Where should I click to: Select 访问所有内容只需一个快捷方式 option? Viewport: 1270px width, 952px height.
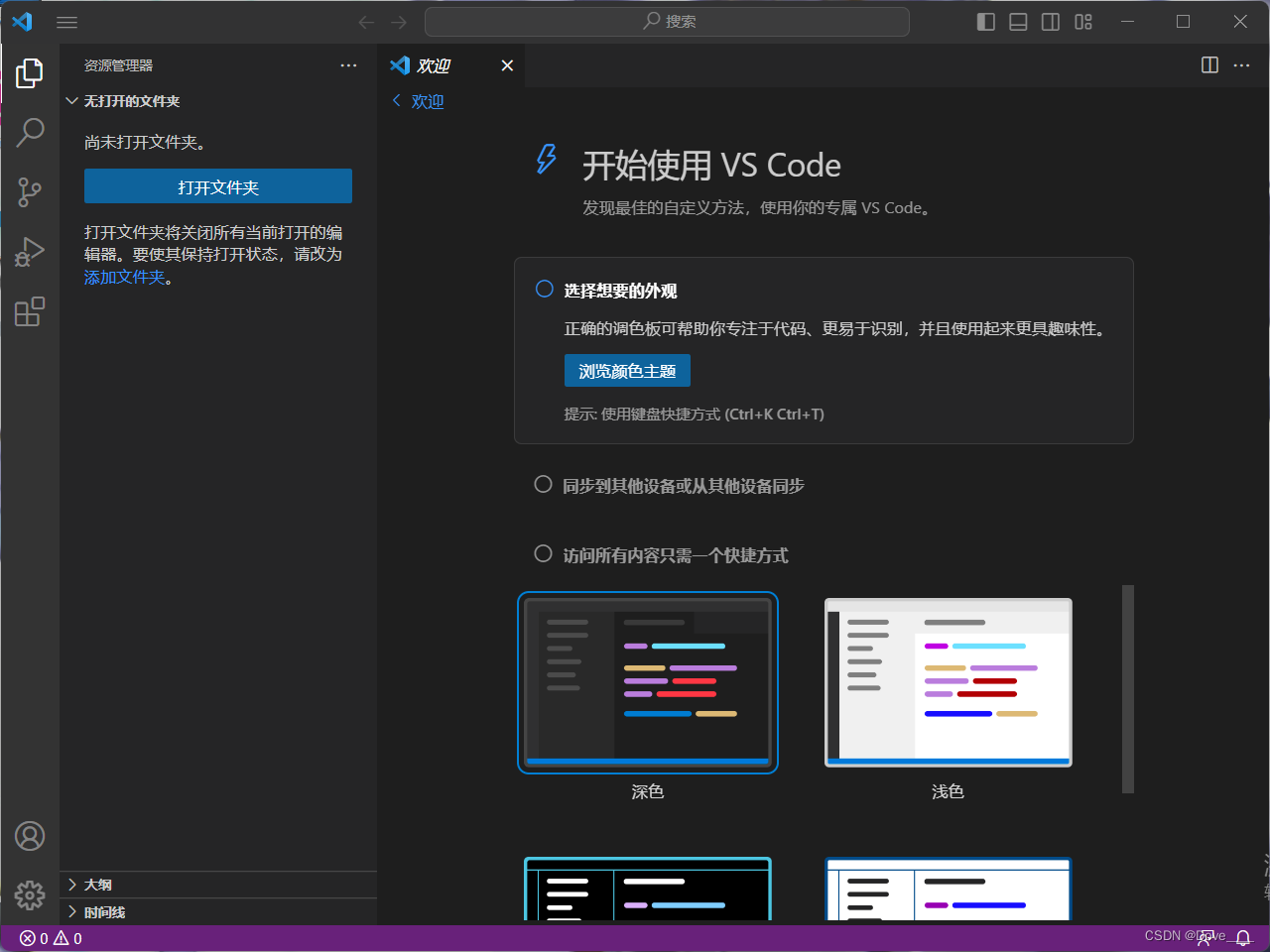pos(543,553)
